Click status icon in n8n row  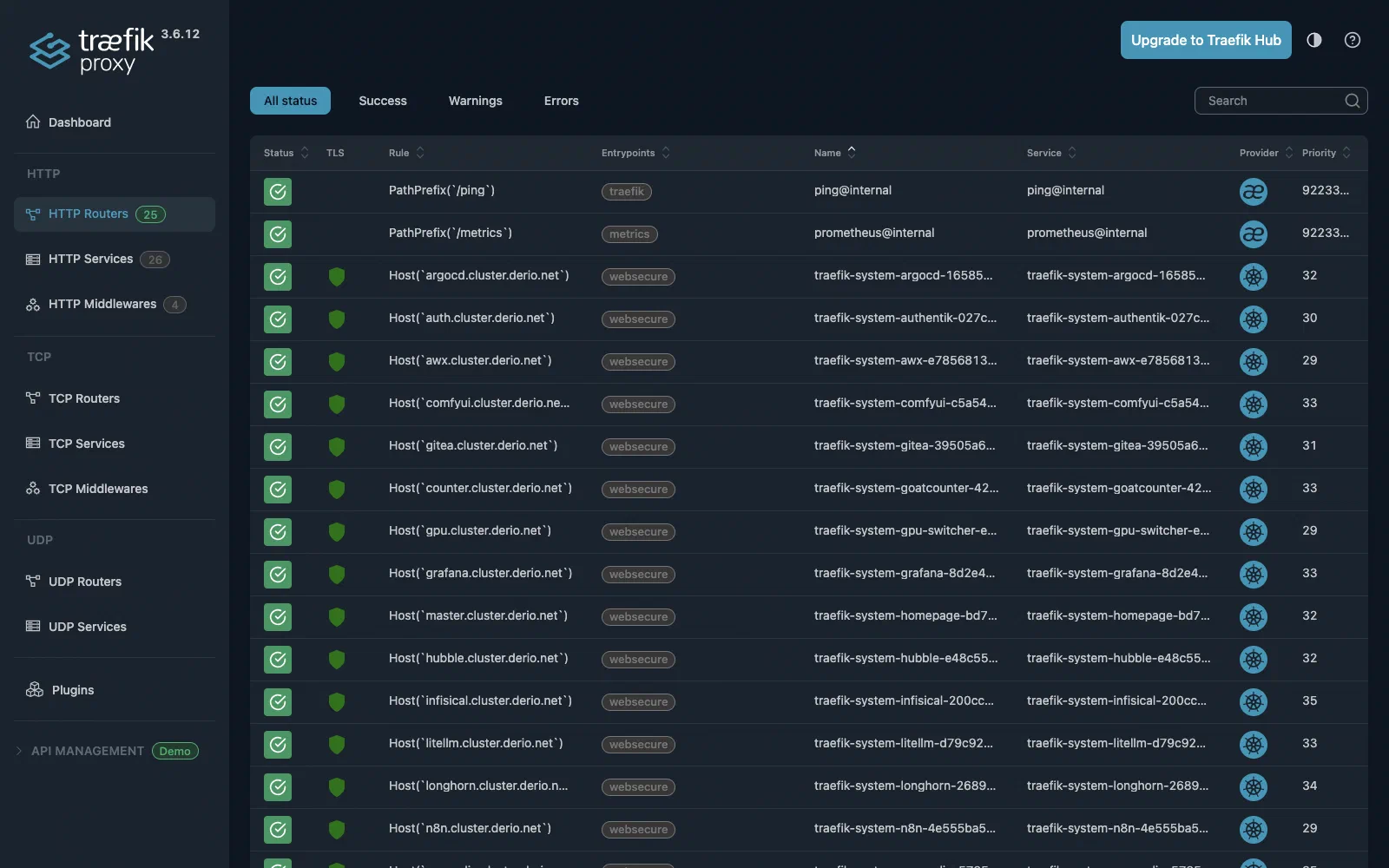click(278, 830)
